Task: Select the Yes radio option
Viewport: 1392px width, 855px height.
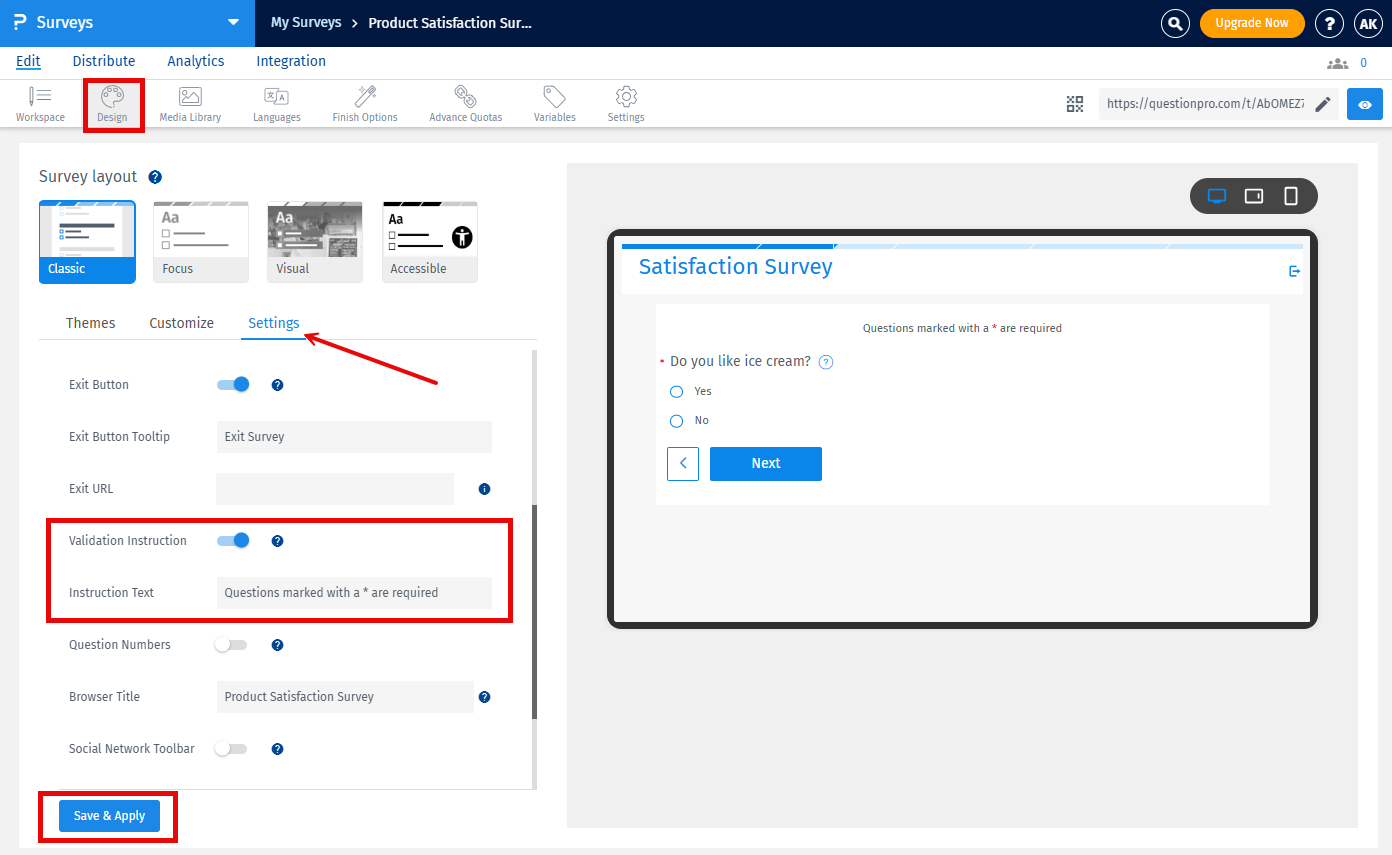Action: click(x=676, y=391)
